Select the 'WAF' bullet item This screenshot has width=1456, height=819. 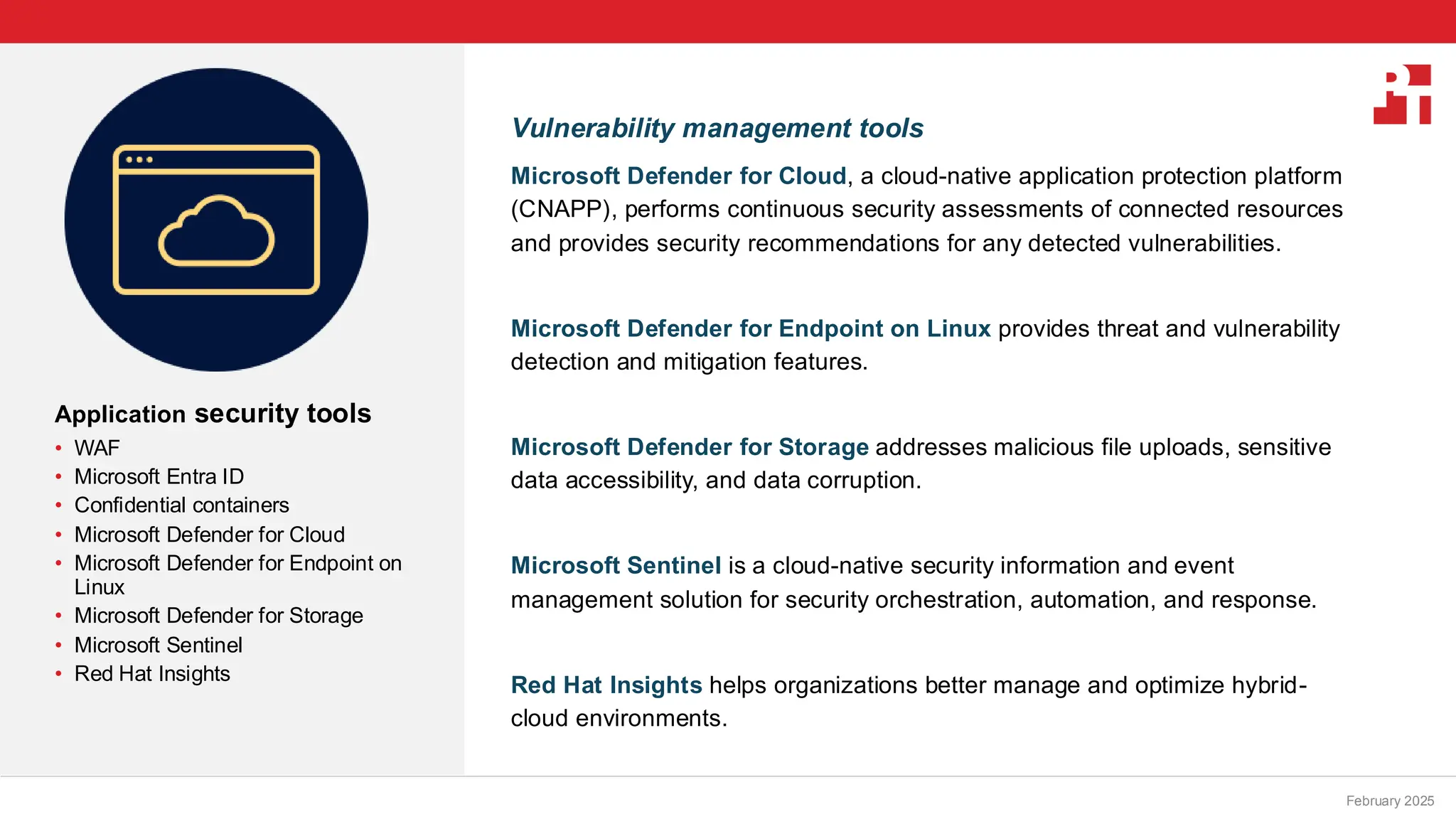(97, 448)
